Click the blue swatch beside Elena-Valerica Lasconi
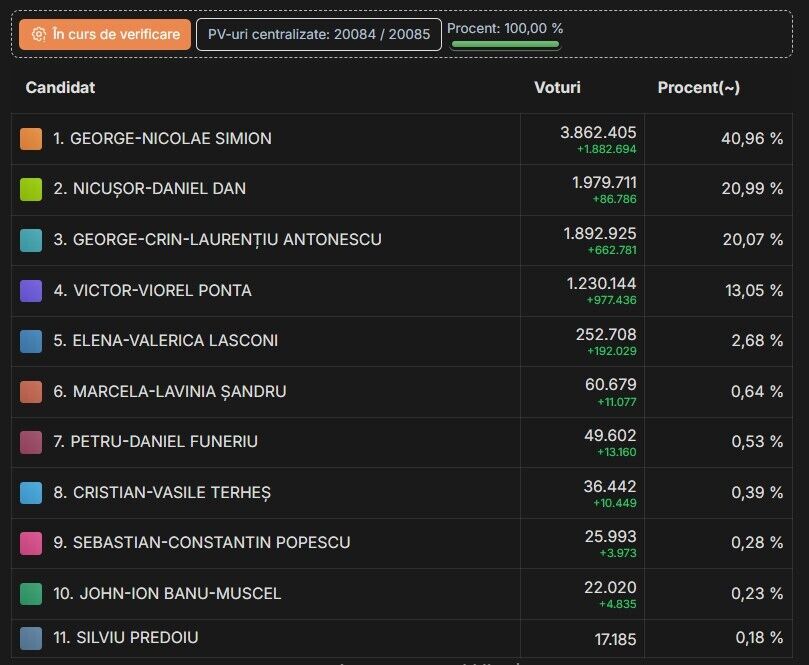Image resolution: width=809 pixels, height=665 pixels. pyautogui.click(x=31, y=341)
